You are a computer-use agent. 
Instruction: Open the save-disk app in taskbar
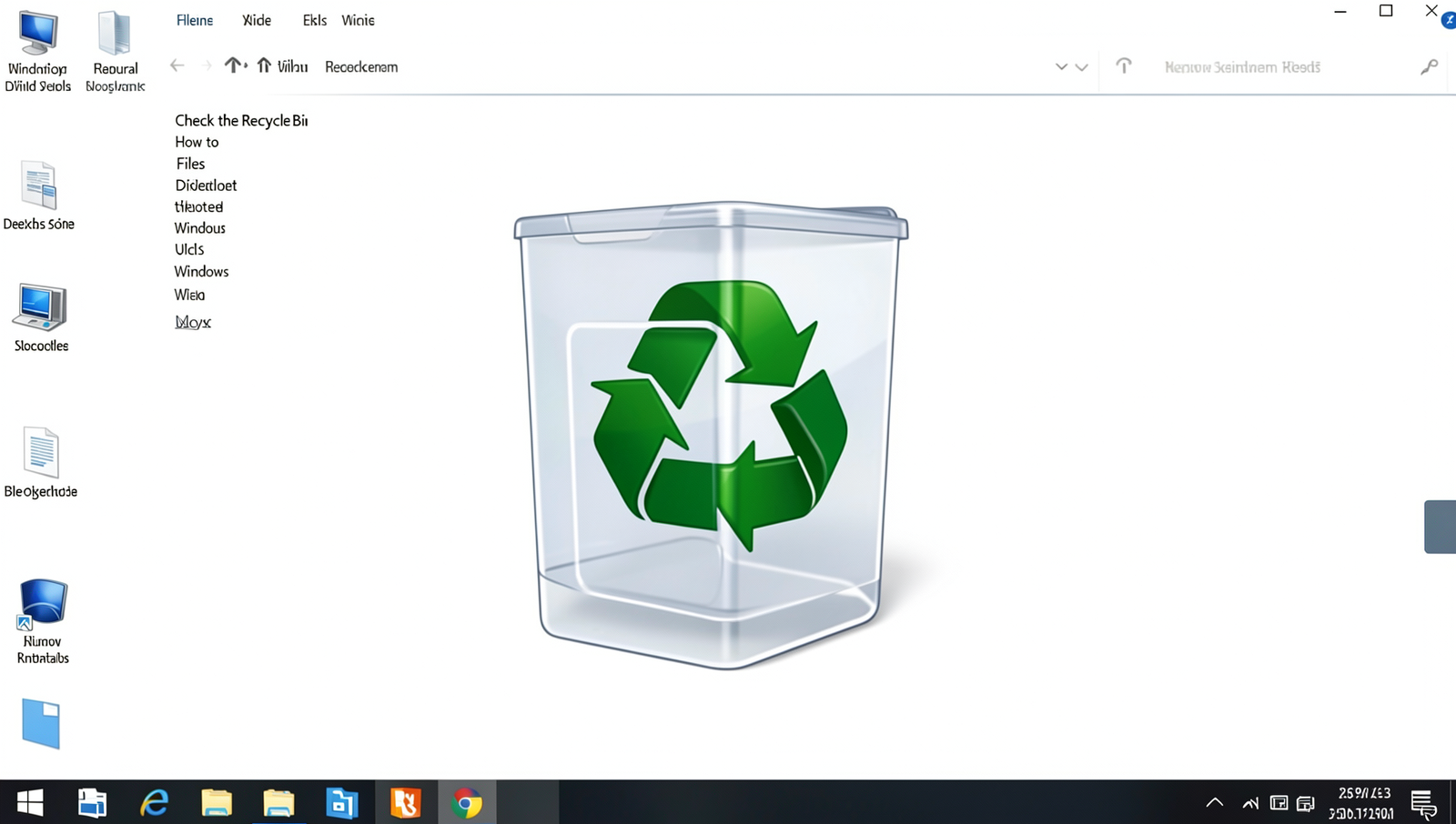click(92, 803)
